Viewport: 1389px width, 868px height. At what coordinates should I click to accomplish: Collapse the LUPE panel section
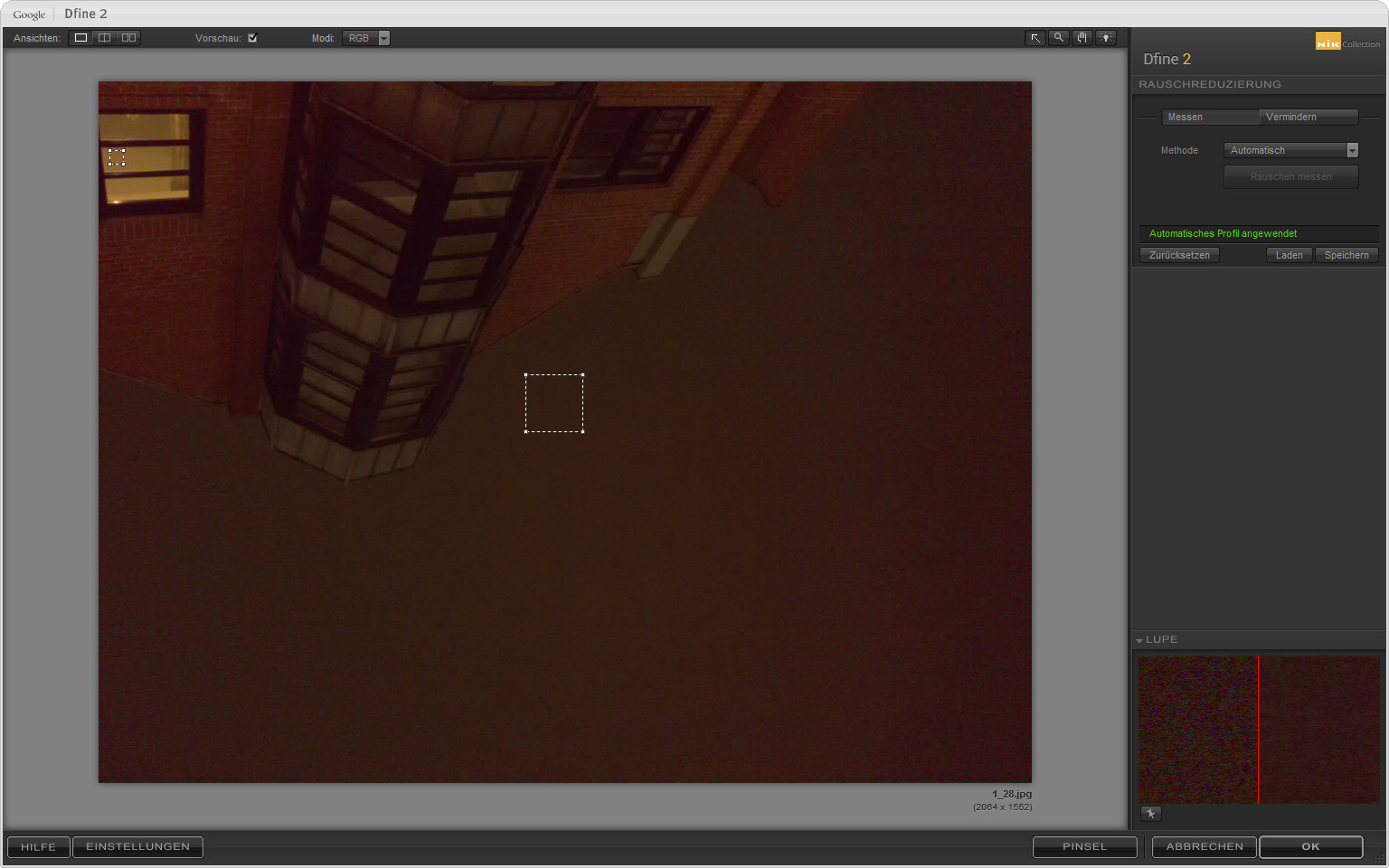coord(1140,640)
